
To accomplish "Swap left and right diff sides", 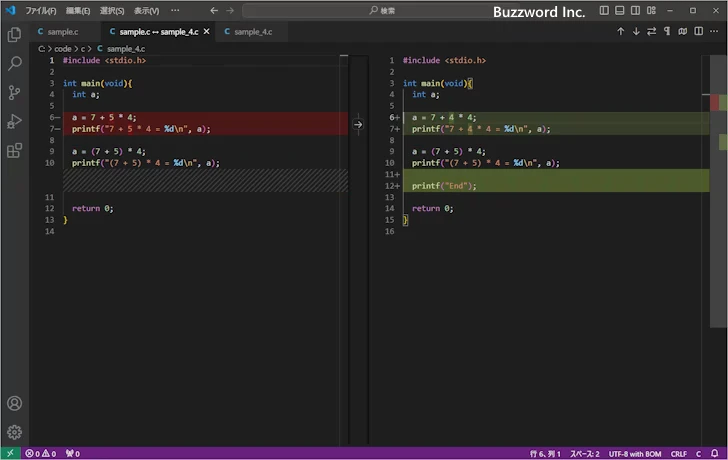I will pyautogui.click(x=652, y=31).
